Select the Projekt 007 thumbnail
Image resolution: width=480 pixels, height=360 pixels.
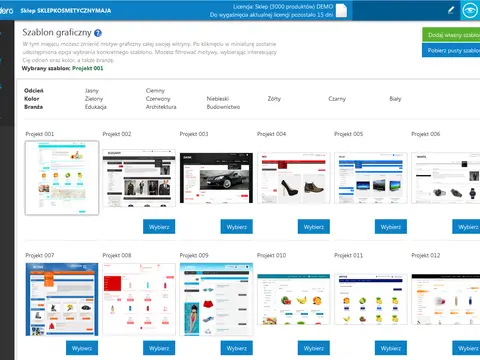tap(62, 299)
